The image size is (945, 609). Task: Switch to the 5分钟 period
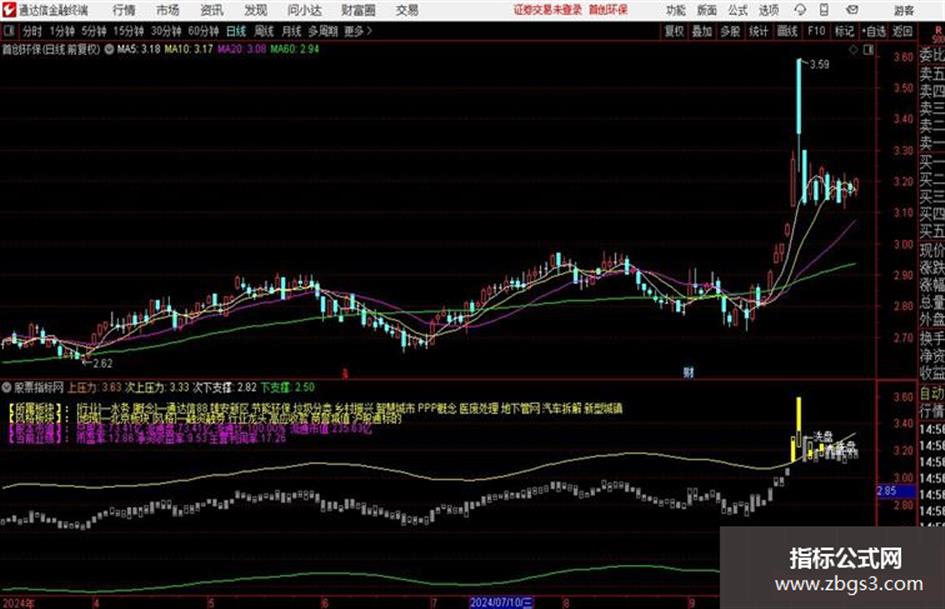pos(93,31)
